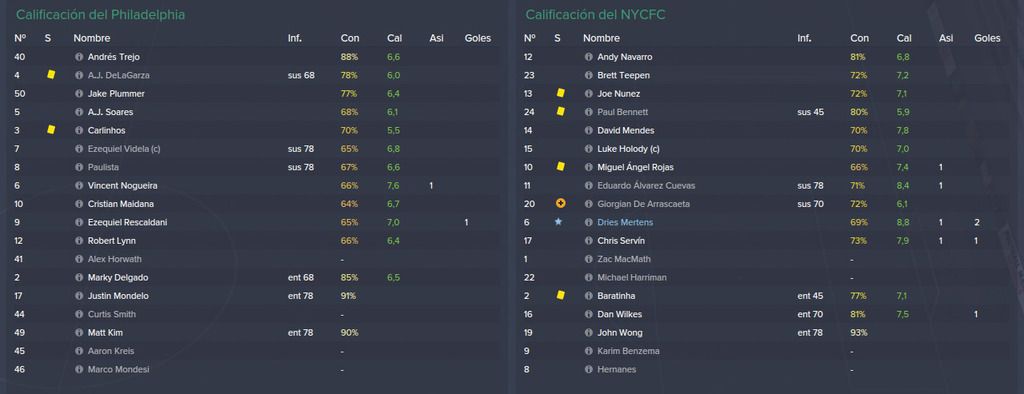The image size is (1024, 394).
Task: Sort Philadelphia table by Cal column
Action: [394, 39]
